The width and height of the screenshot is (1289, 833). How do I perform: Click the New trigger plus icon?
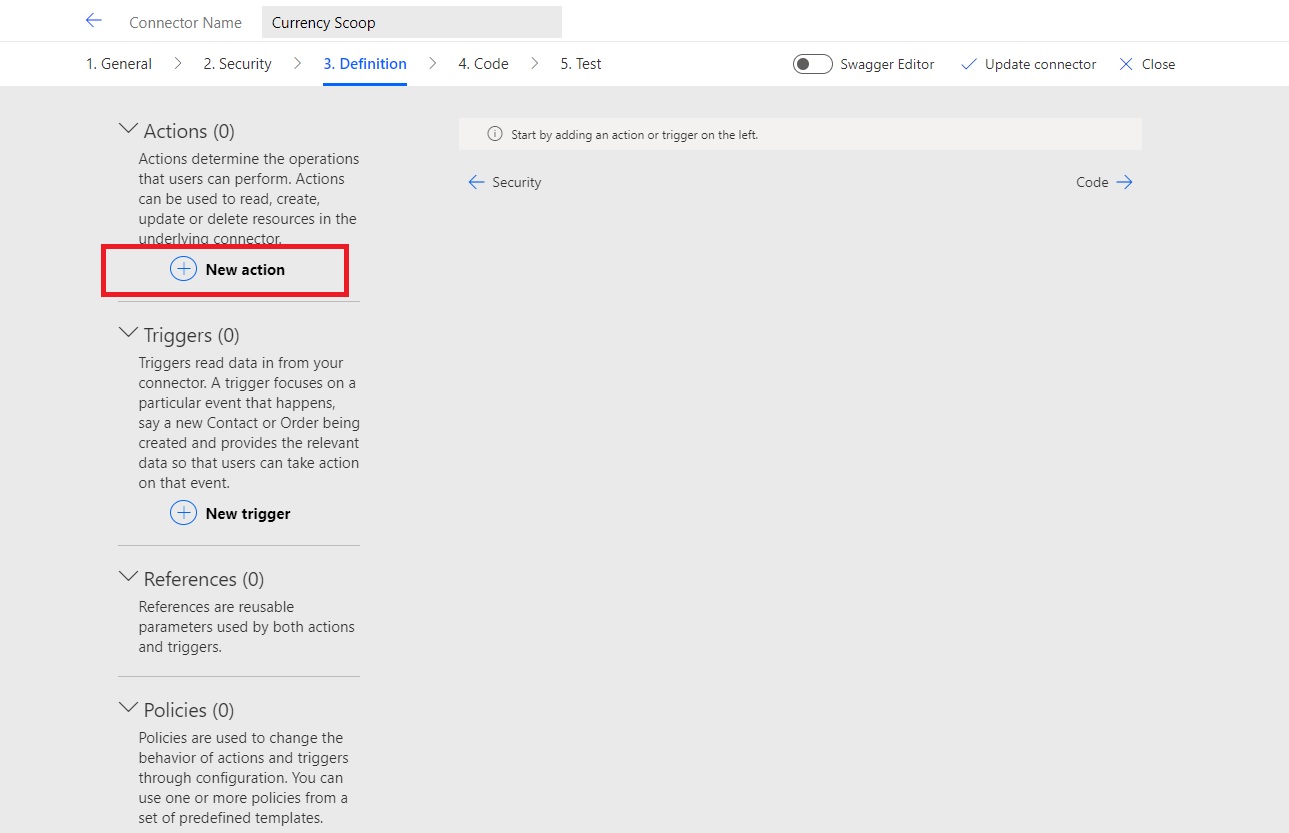tap(183, 513)
